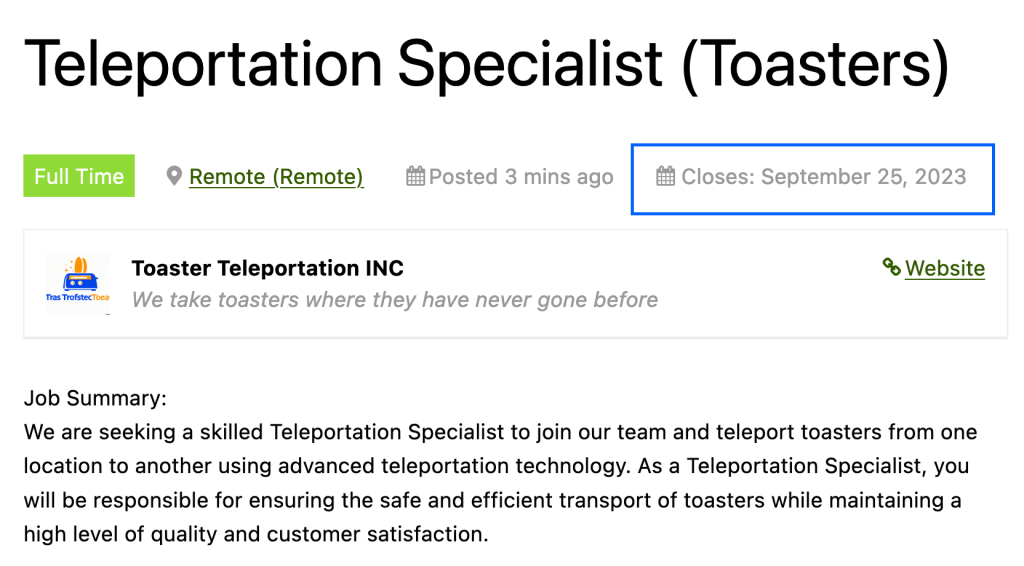Image resolution: width=1024 pixels, height=566 pixels.
Task: Click the calendar icon beside Posted
Action: tap(415, 176)
